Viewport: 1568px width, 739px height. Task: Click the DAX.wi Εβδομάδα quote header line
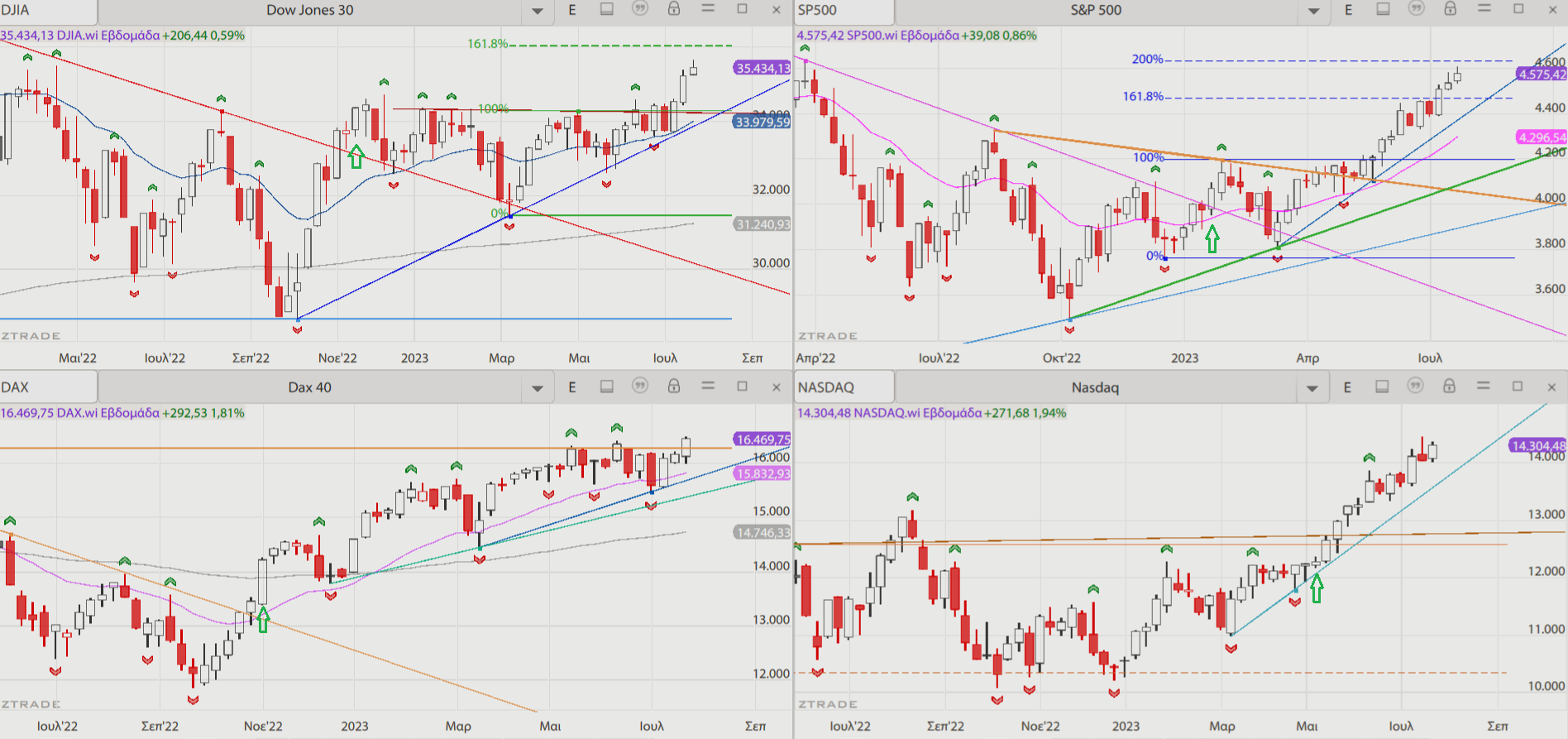click(x=122, y=413)
